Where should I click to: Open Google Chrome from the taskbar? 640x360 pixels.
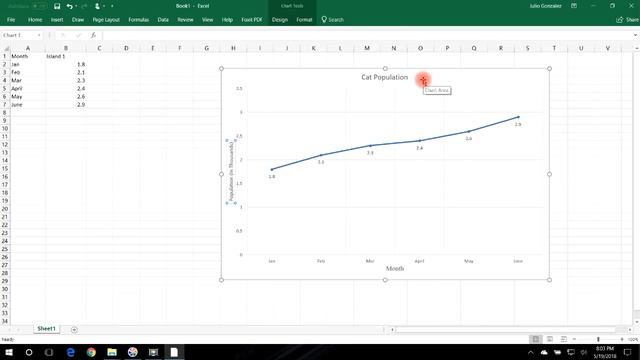point(91,352)
